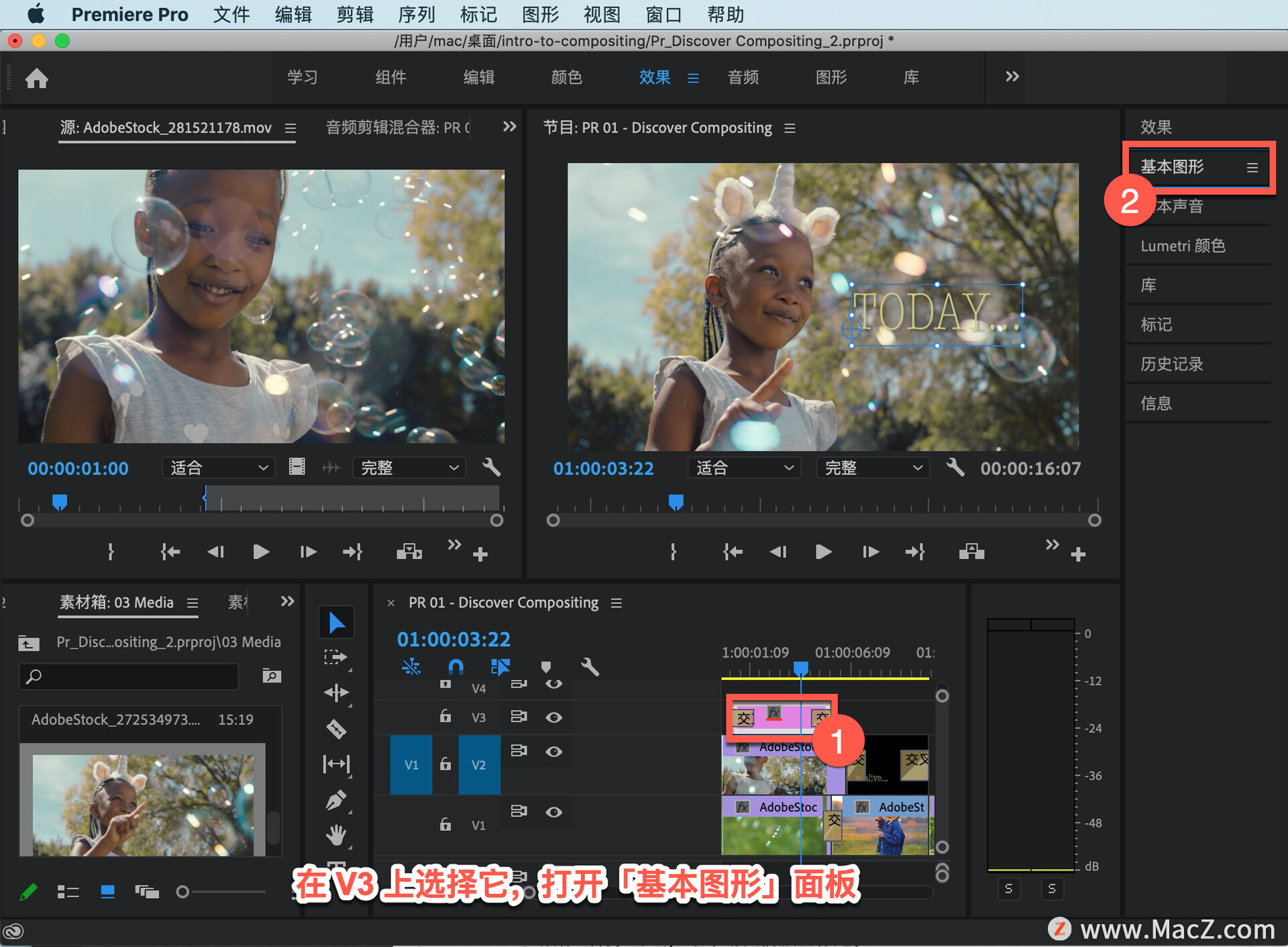Click Drag Video Only filmstrip icon
1288x947 pixels.
tap(297, 467)
